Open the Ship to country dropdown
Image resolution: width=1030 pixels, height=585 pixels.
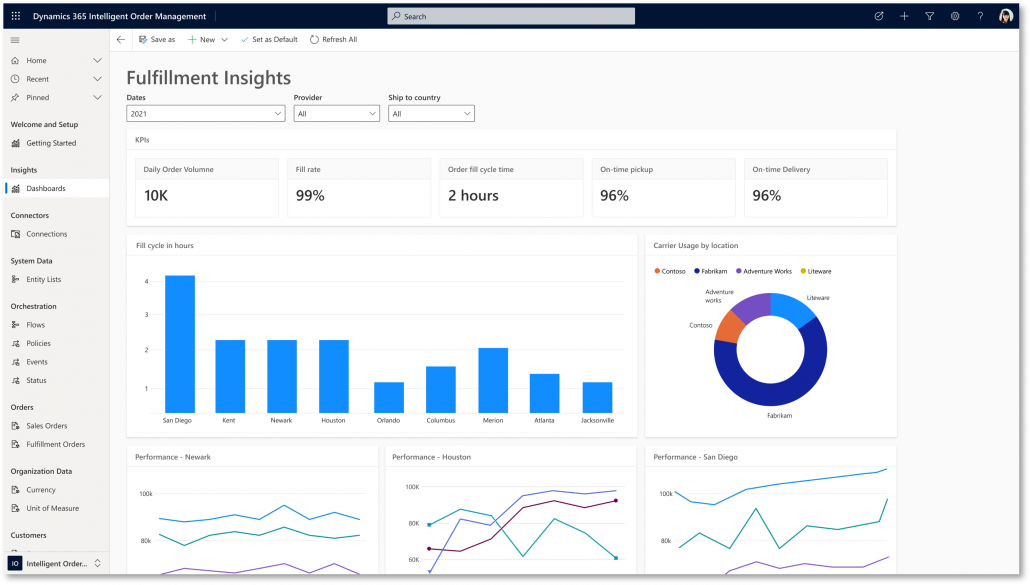[x=431, y=113]
